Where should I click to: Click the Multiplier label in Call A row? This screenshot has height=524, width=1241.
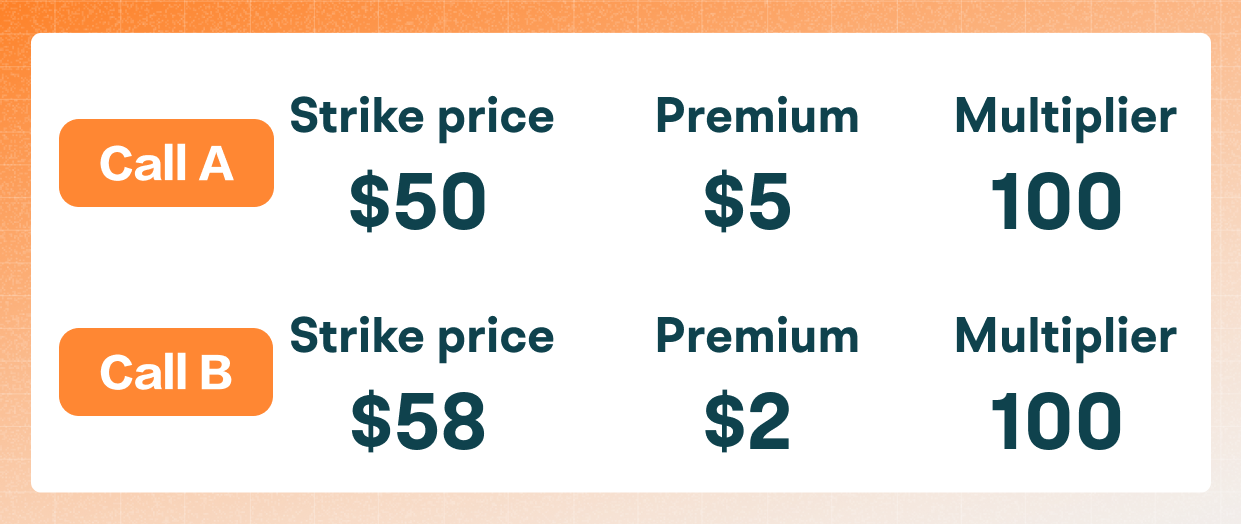(1065, 117)
